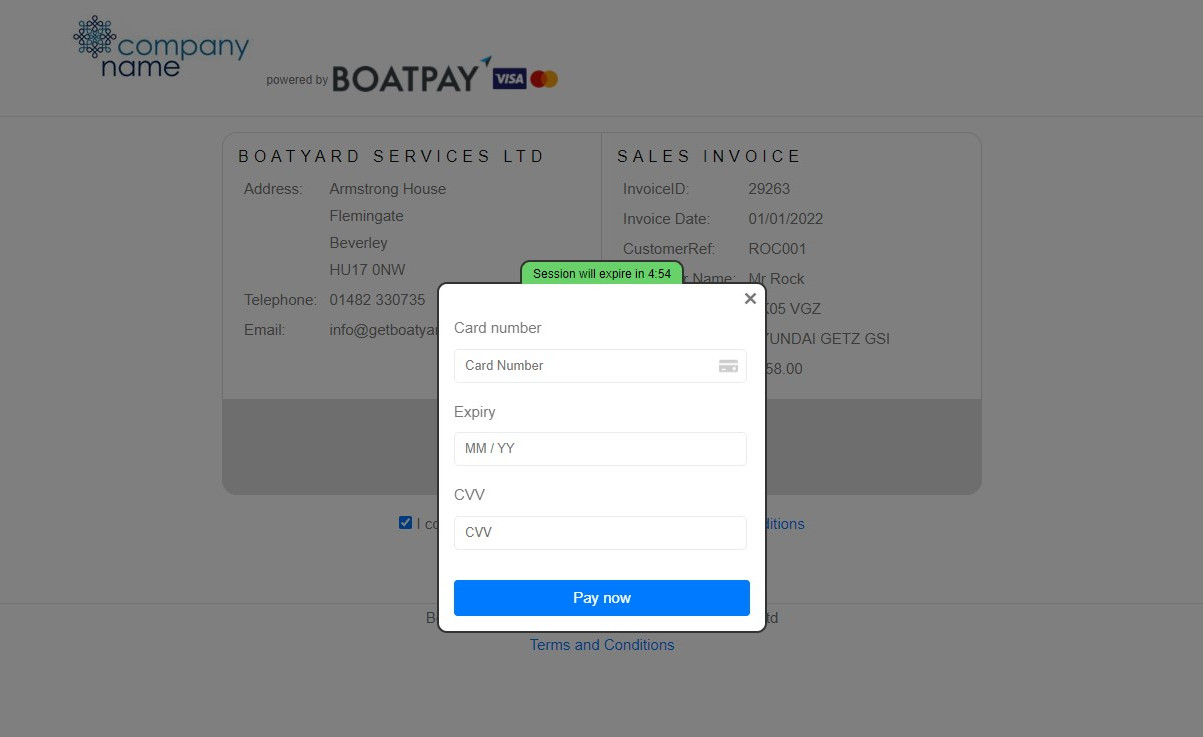The image size is (1203, 737).
Task: Click the 'Card number' label in the dialog
Action: (x=497, y=328)
